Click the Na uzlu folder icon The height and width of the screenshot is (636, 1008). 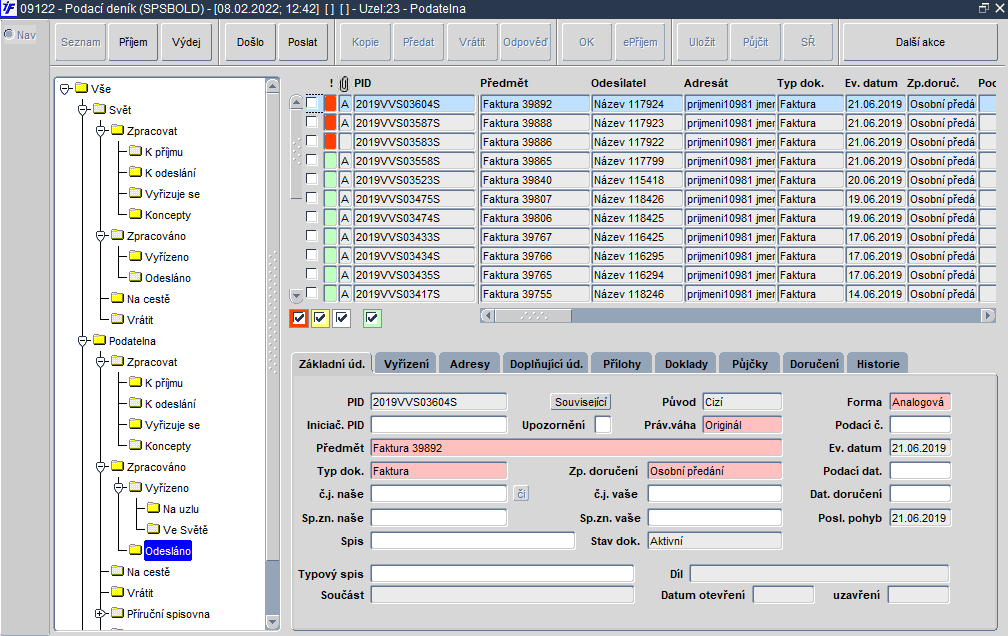coord(153,508)
